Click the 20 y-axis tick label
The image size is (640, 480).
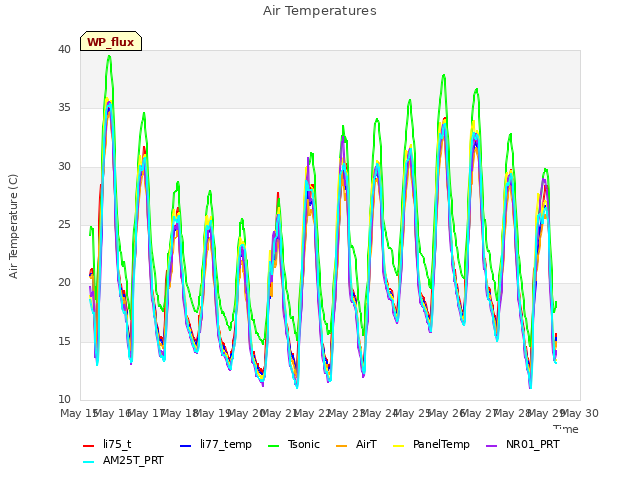coord(64,282)
